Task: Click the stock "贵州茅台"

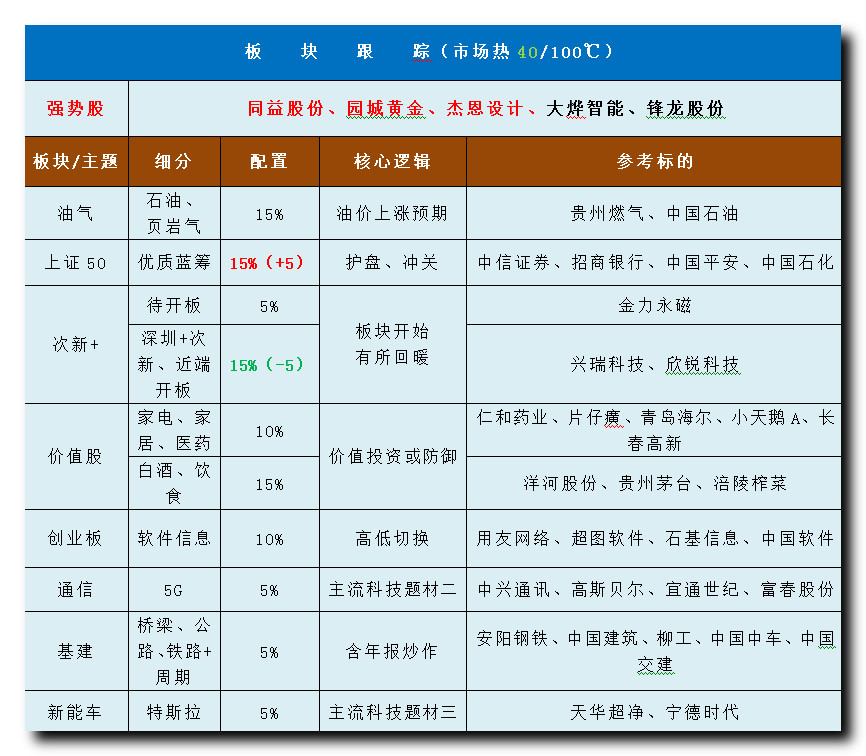Action: coord(654,483)
